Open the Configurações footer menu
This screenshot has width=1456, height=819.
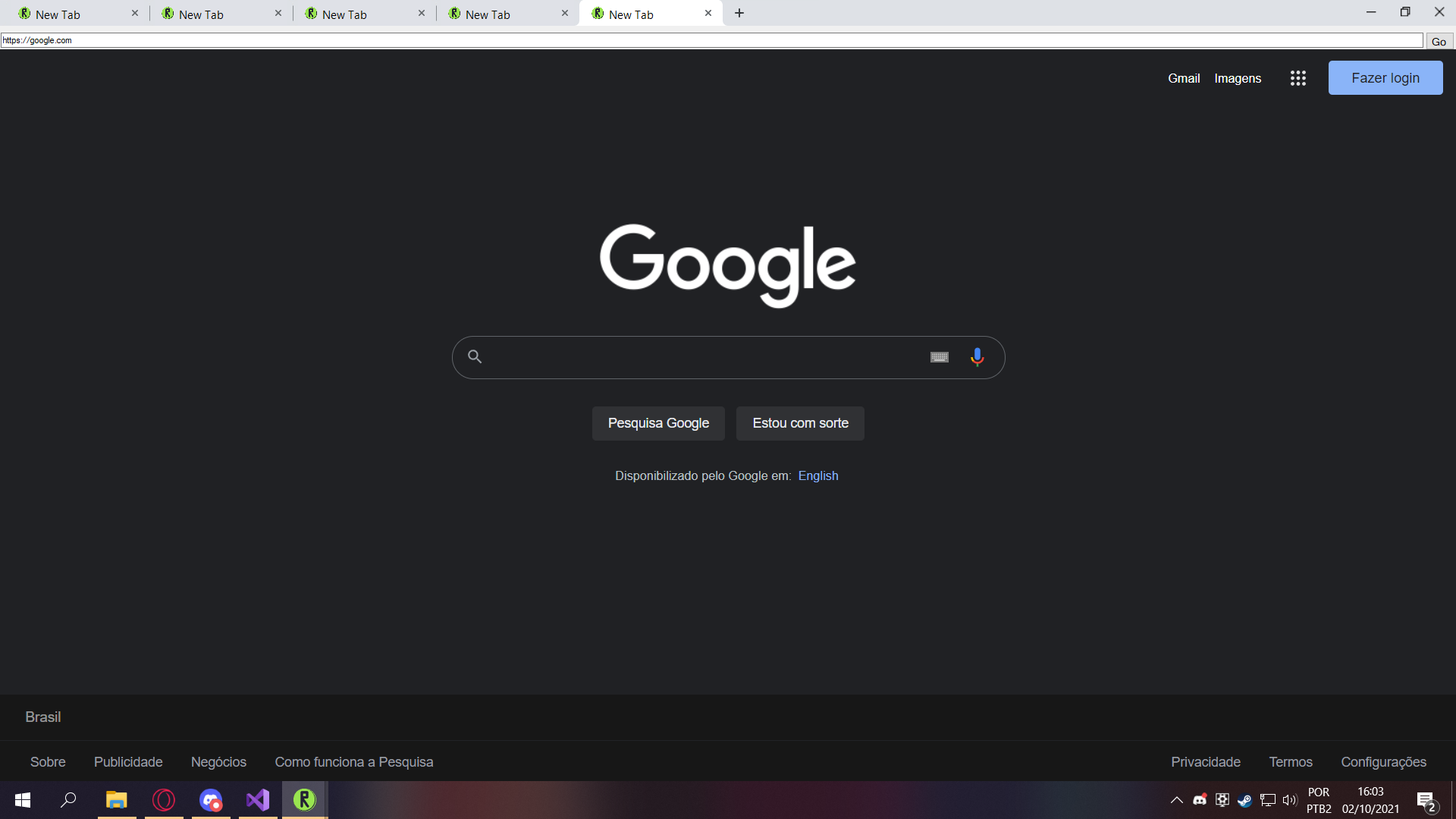(1383, 761)
